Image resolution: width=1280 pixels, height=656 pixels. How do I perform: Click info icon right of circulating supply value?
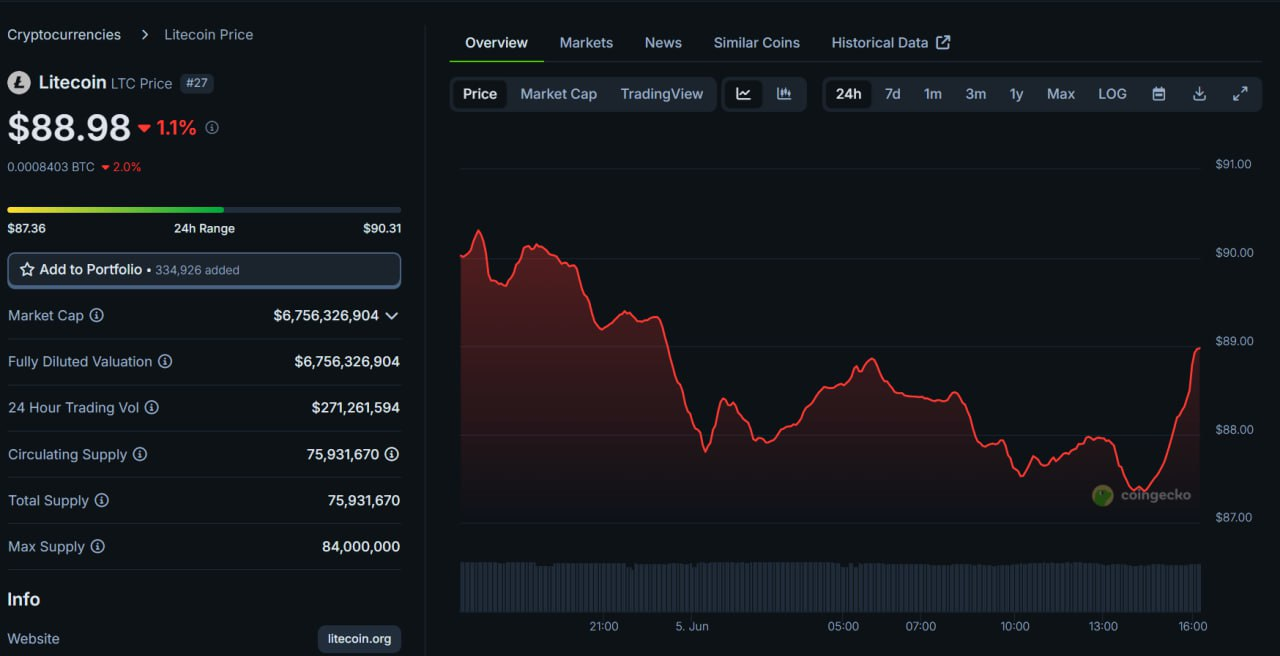(x=392, y=454)
